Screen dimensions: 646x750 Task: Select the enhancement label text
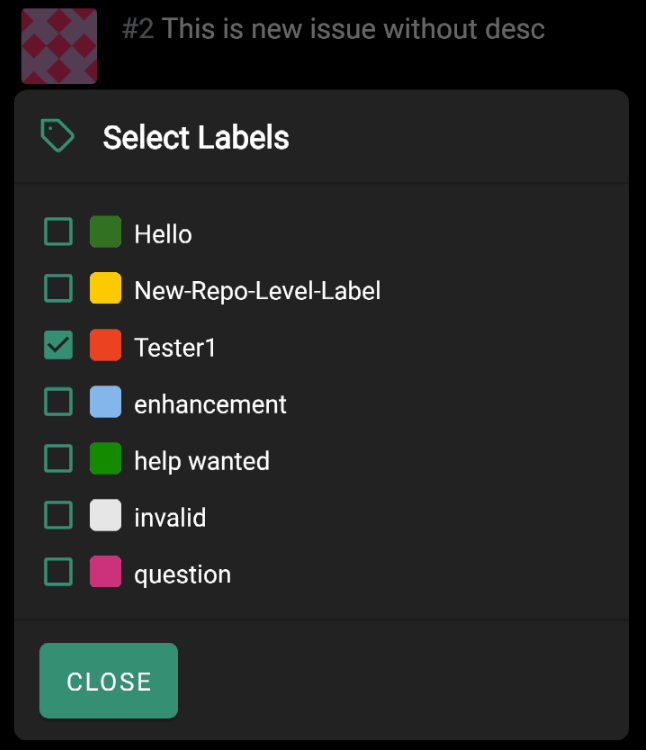(x=210, y=405)
